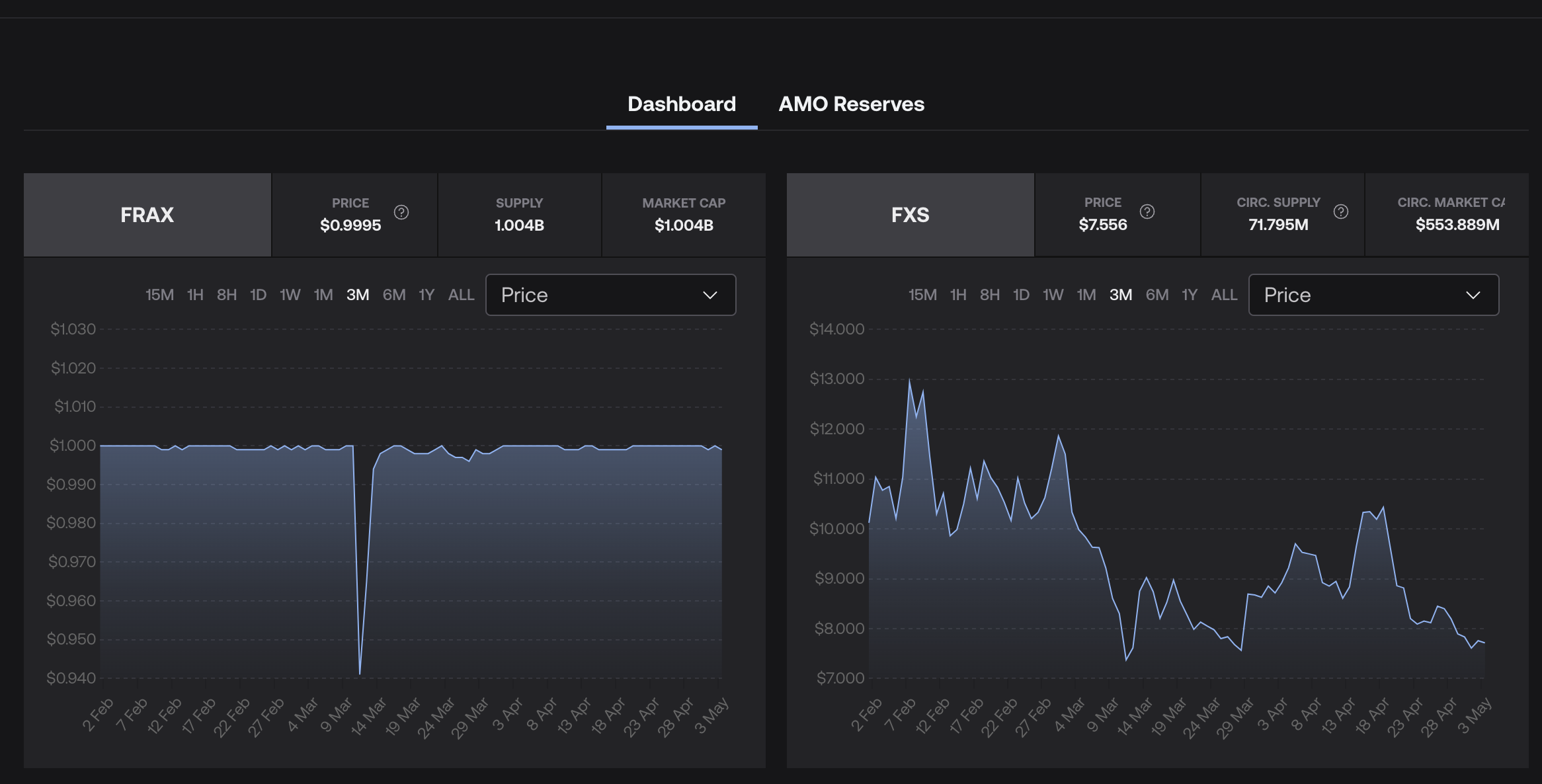Open the FRAX price help icon

click(401, 212)
